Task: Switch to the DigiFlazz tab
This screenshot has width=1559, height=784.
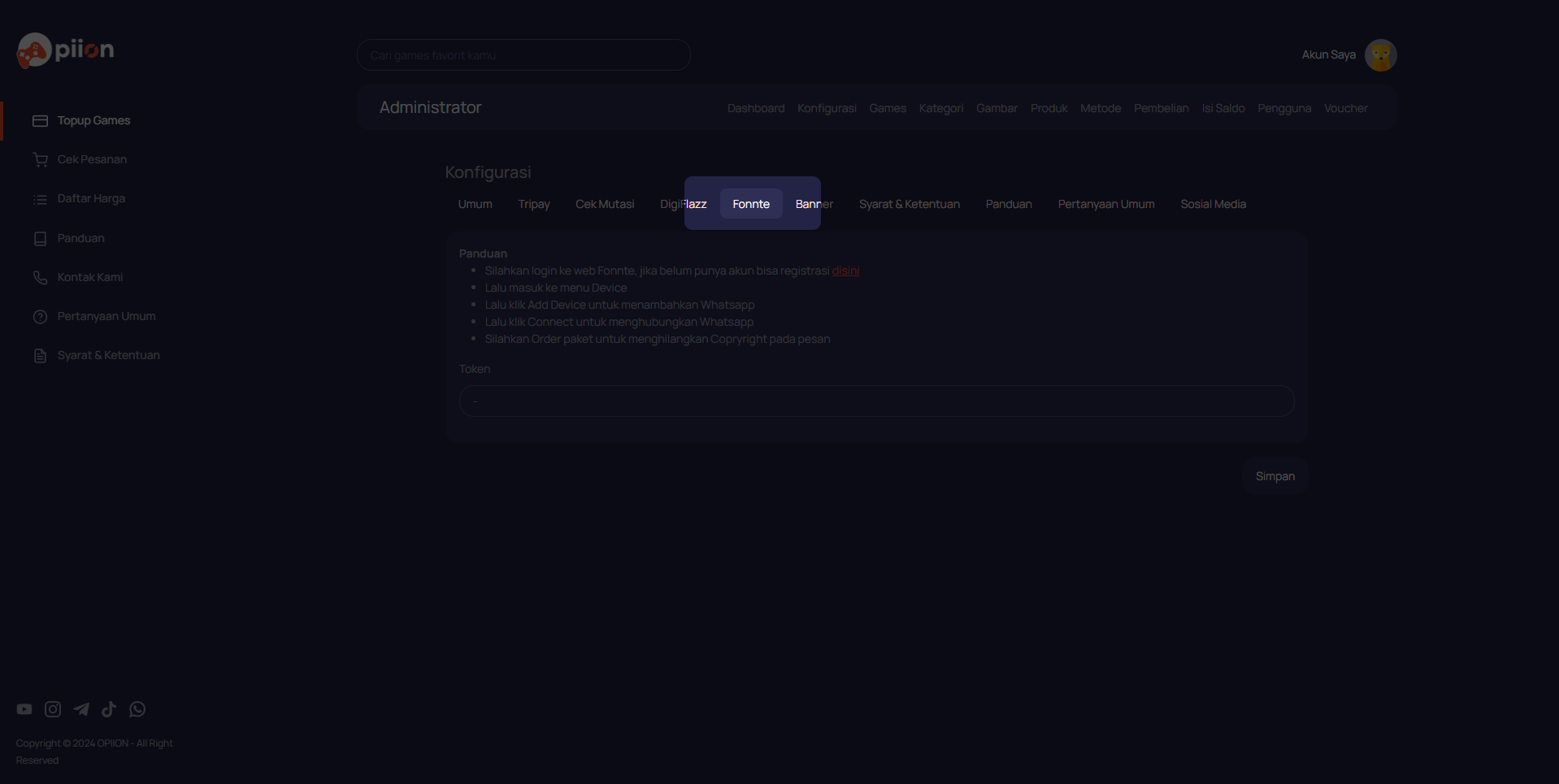Action: tap(684, 204)
